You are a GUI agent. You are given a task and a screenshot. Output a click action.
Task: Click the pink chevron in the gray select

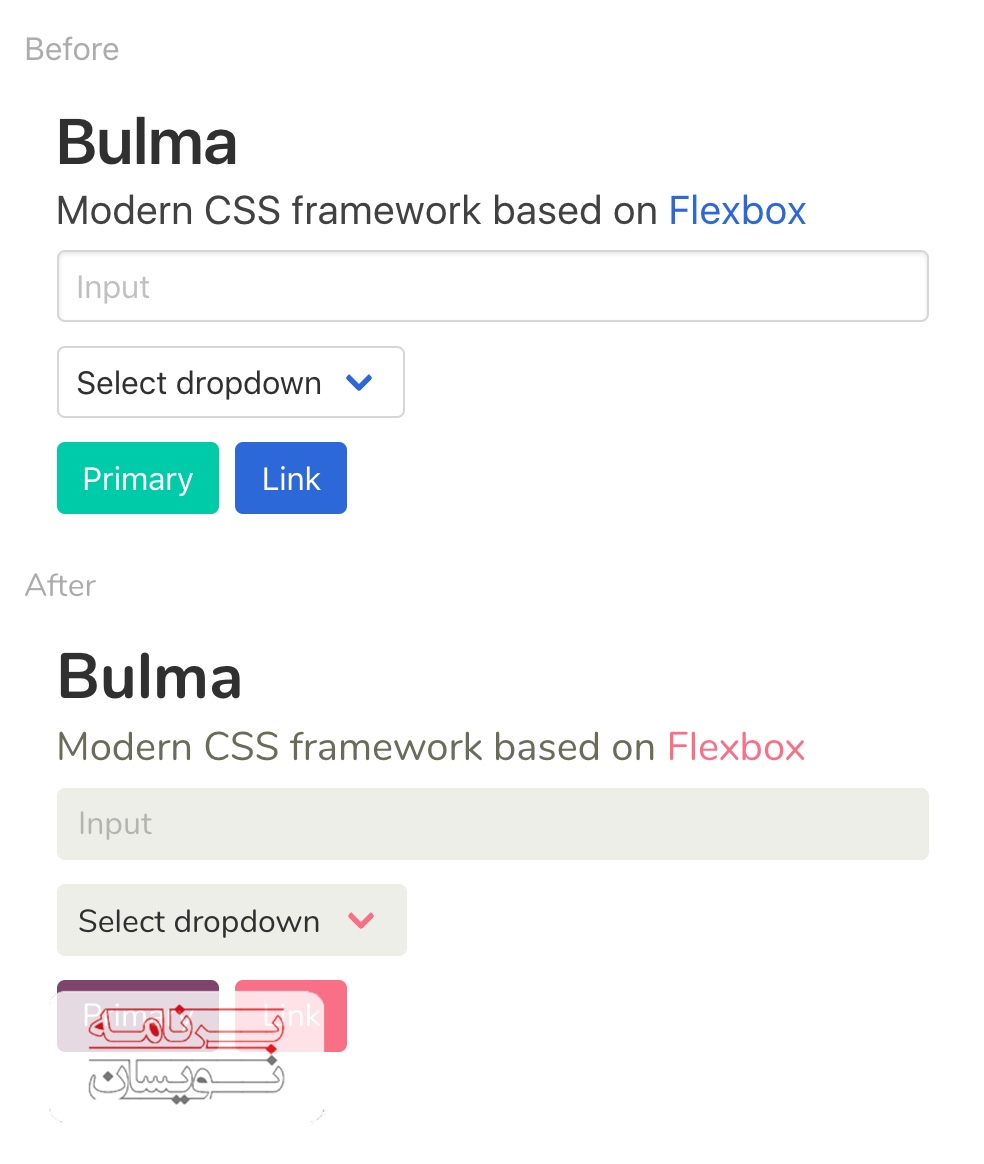[x=360, y=920]
